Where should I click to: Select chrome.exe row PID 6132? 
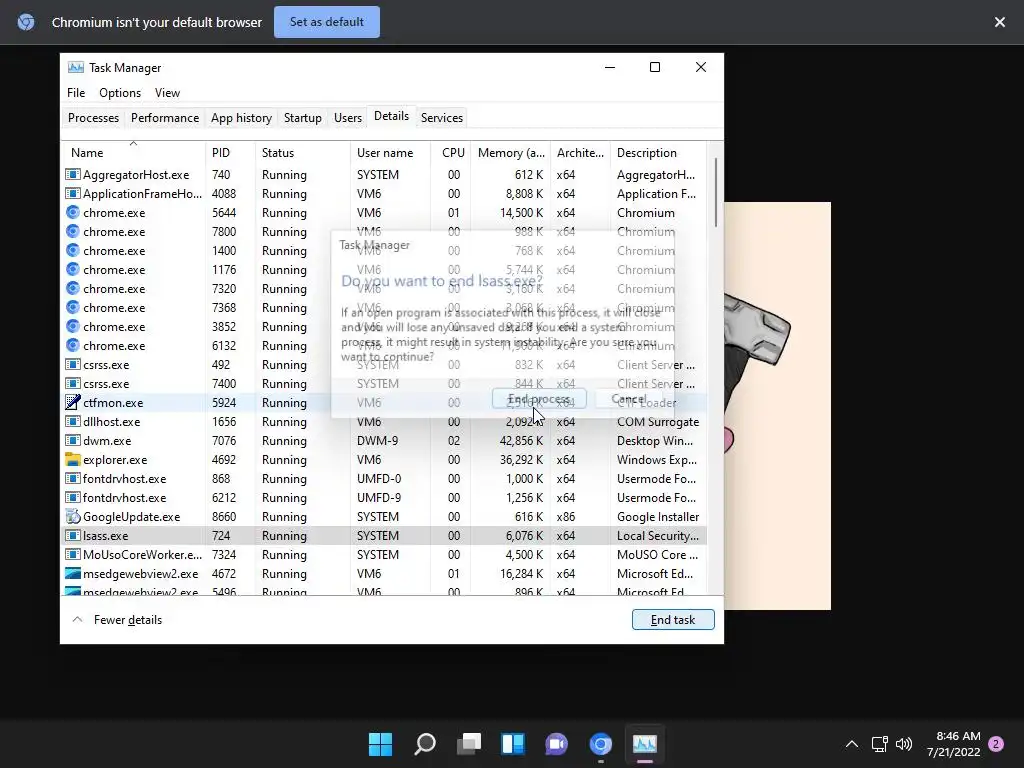pos(384,345)
